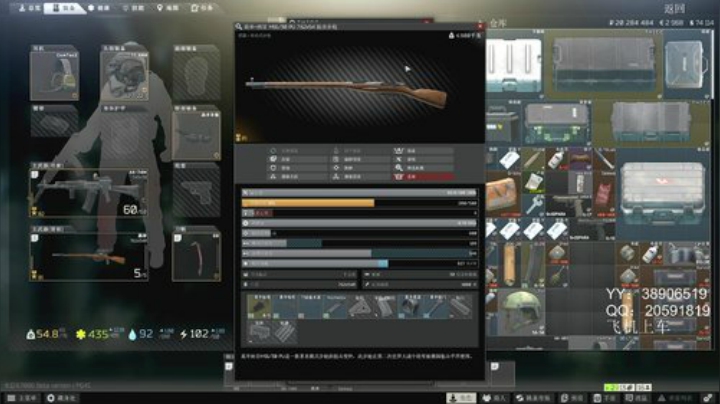This screenshot has width=720, height=404.
Task: Open the main menu button in bottom bar
Action: click(22, 398)
